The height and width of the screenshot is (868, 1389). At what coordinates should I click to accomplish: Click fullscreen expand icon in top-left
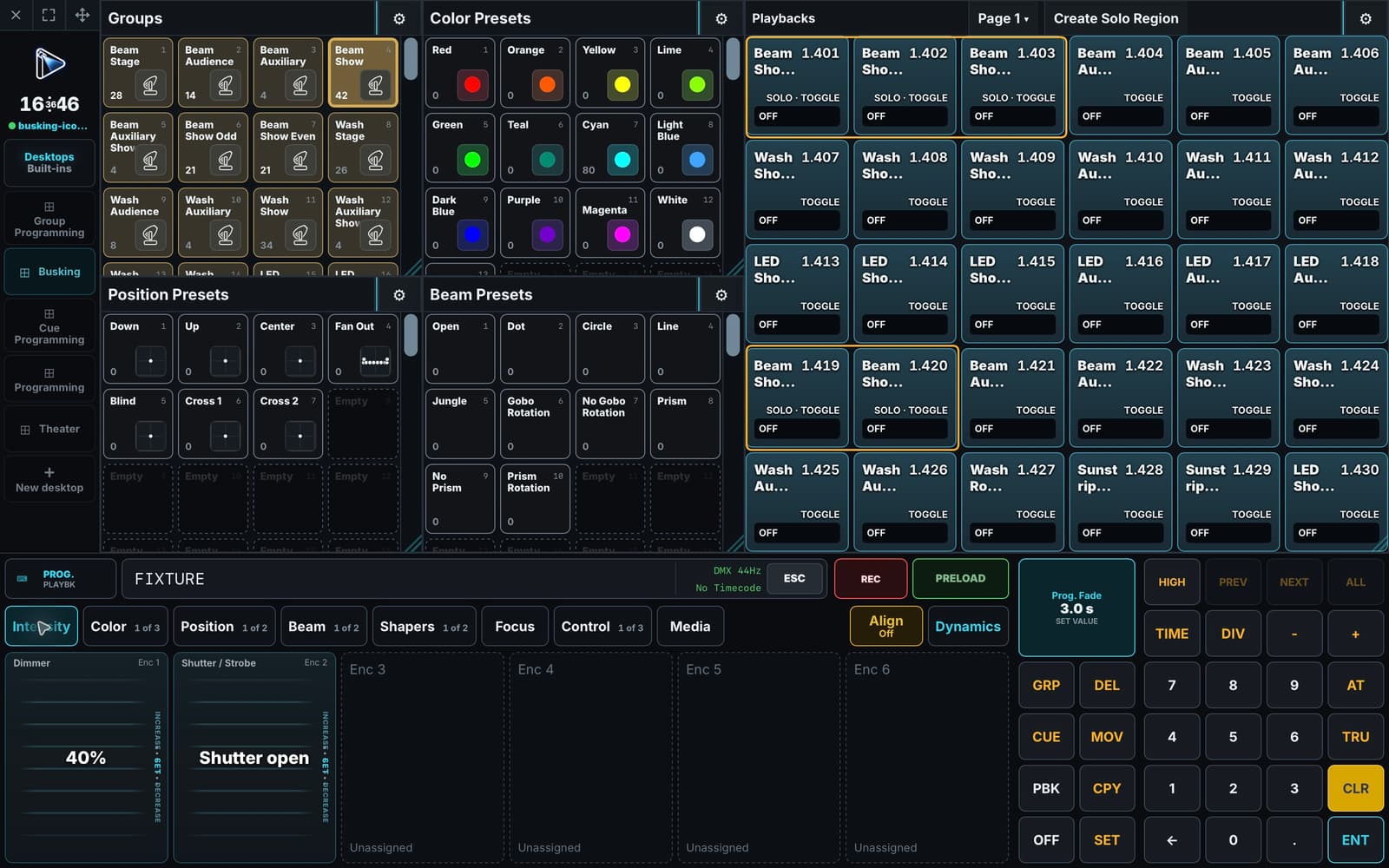click(x=49, y=15)
